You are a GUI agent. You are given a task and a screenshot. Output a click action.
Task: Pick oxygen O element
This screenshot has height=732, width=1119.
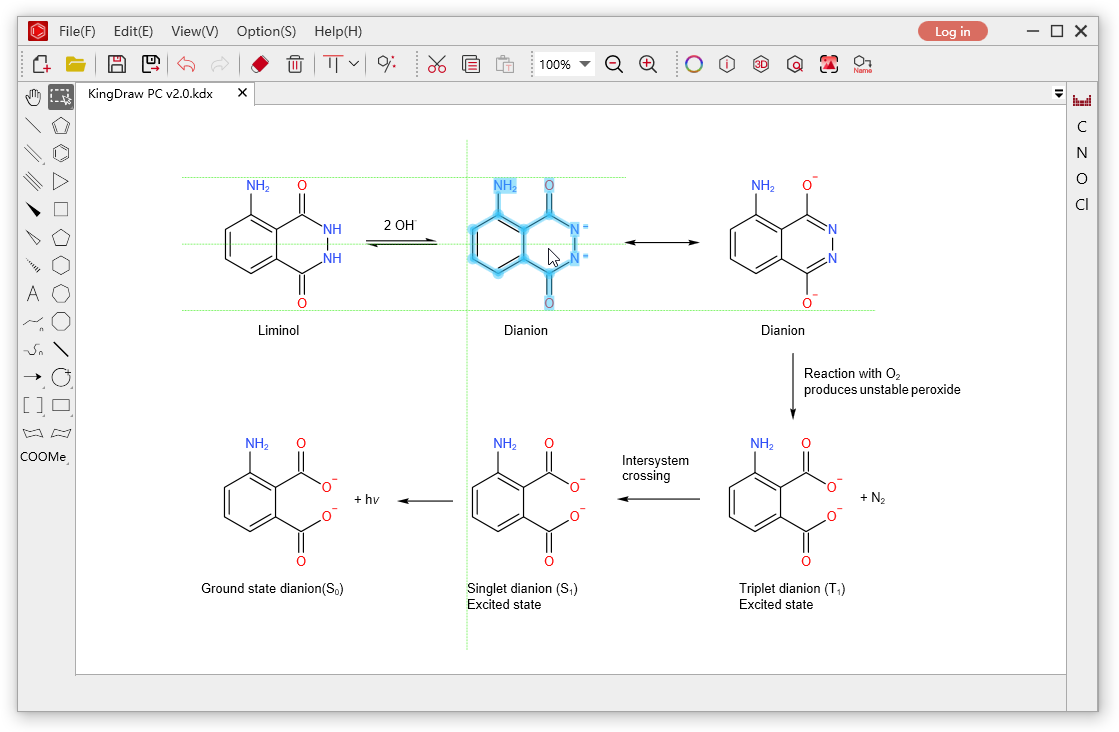pos(1082,178)
